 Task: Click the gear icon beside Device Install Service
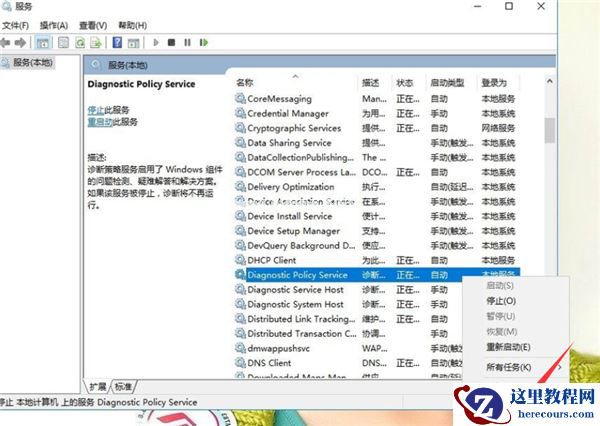tap(240, 216)
